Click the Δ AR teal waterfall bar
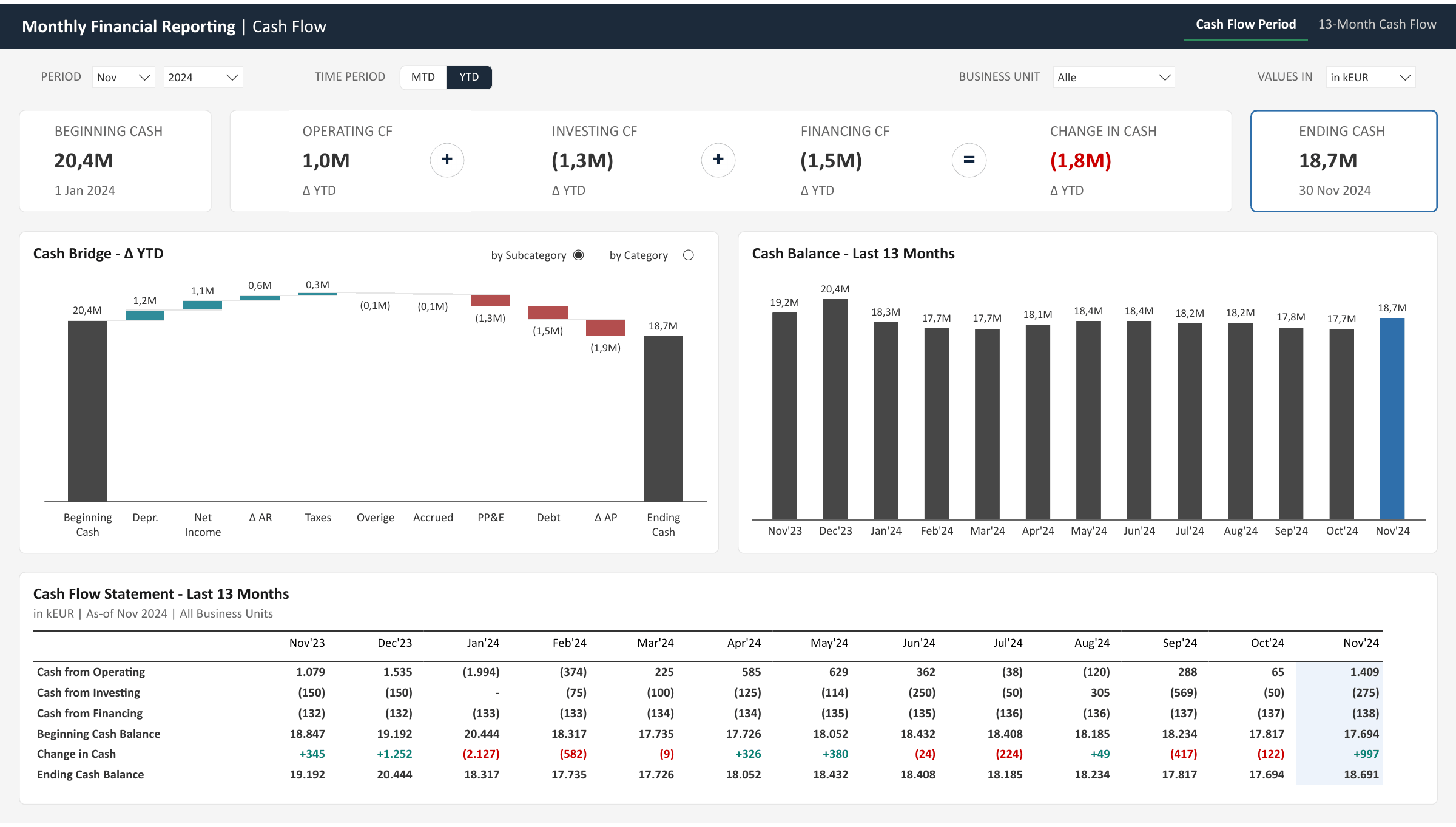The image size is (1456, 827). 260,298
